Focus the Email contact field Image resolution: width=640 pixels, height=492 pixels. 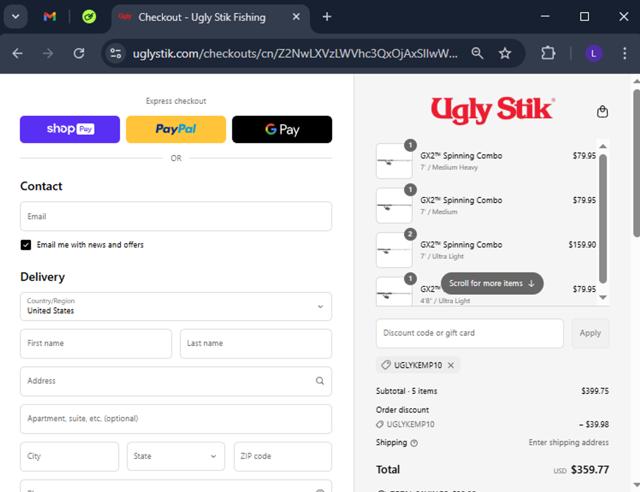coord(176,216)
